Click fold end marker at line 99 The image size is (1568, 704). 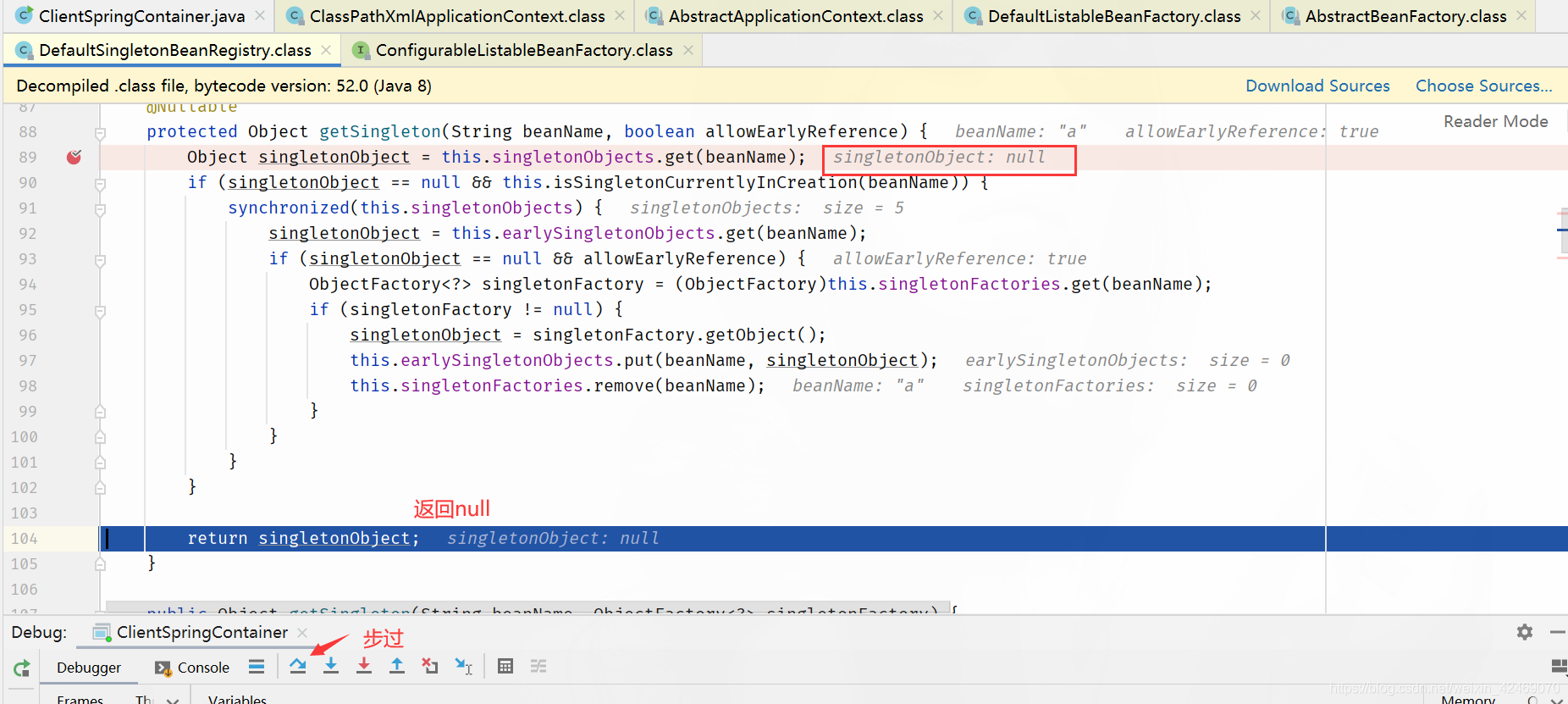point(100,412)
